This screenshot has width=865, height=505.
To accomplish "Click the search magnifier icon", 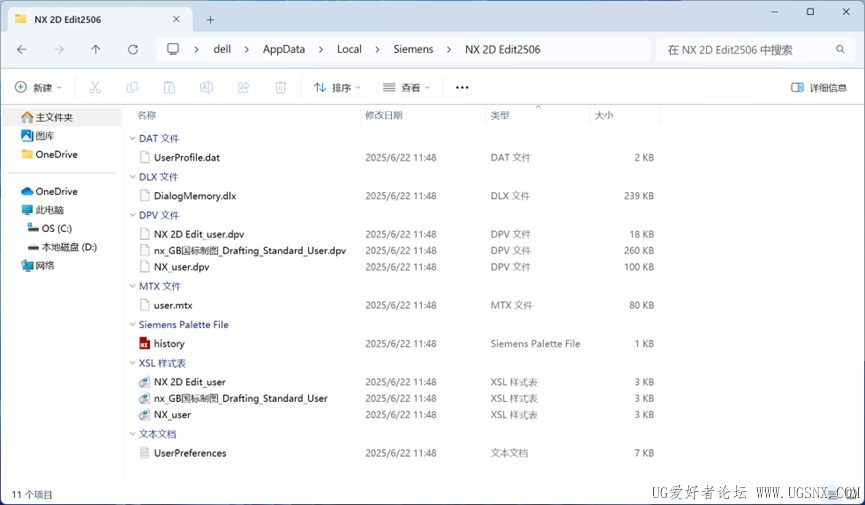I will click(840, 50).
